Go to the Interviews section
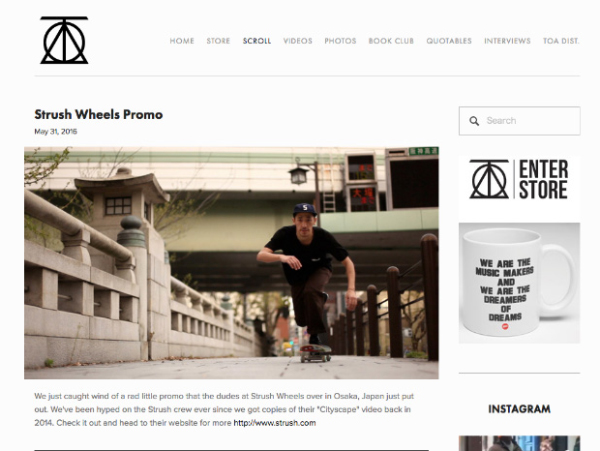The width and height of the screenshot is (600, 451). [x=507, y=41]
